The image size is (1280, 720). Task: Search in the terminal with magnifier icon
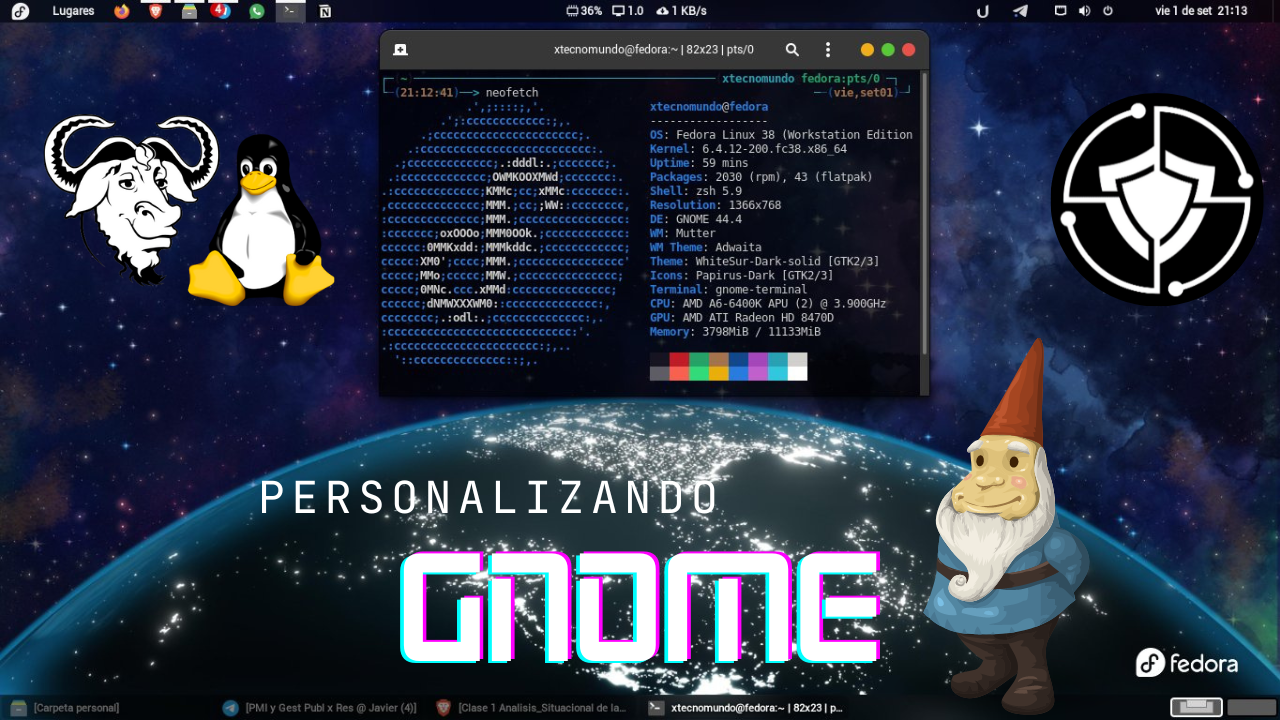point(792,49)
